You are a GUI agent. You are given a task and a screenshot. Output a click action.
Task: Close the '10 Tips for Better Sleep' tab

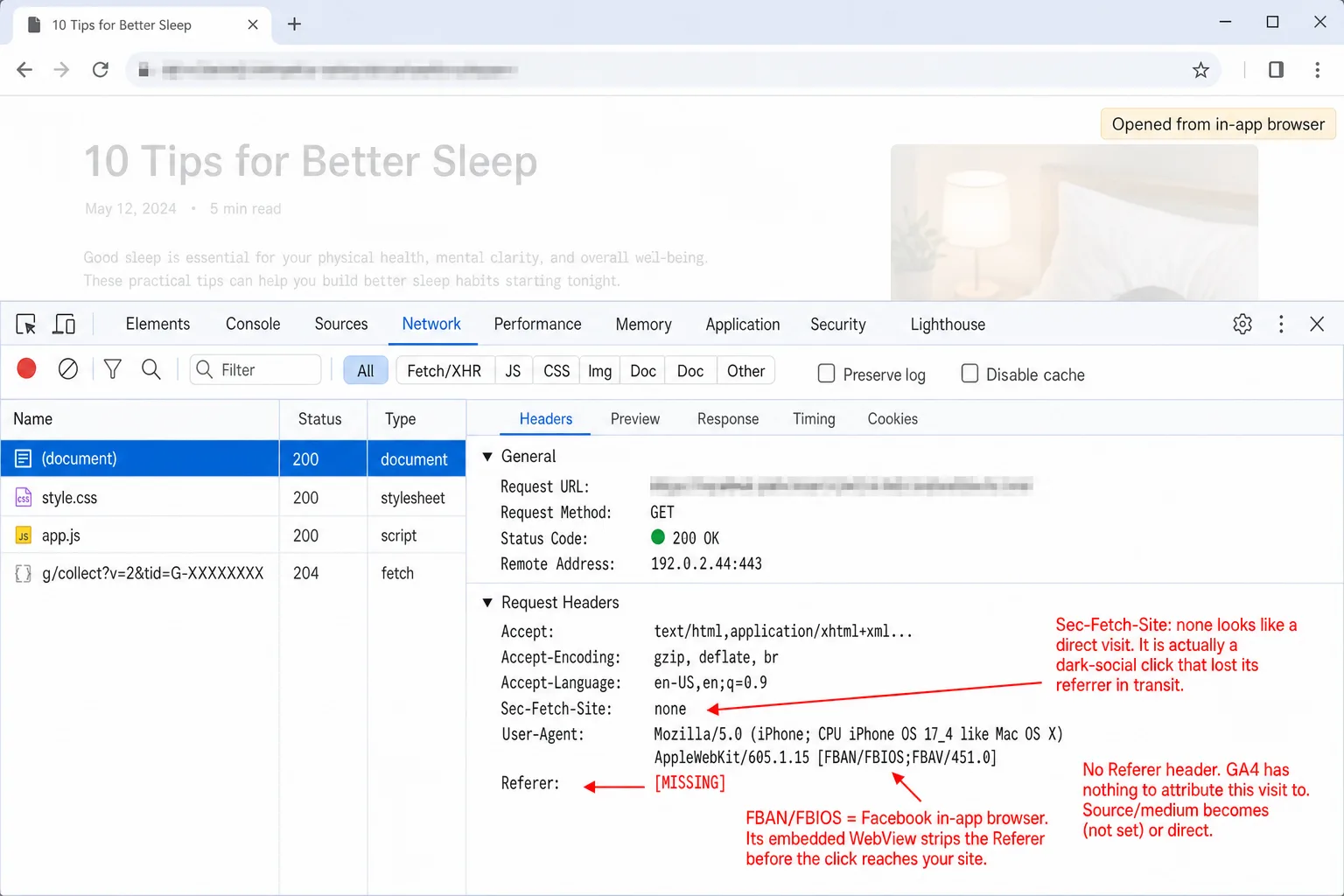(253, 24)
